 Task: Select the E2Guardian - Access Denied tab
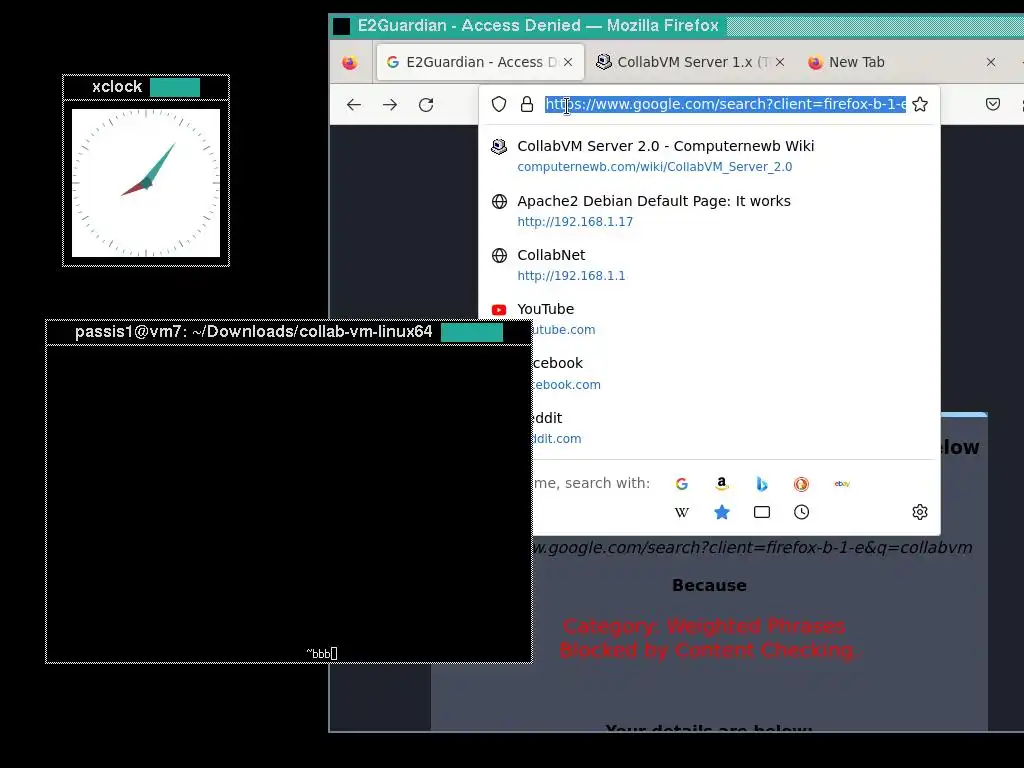(x=480, y=62)
